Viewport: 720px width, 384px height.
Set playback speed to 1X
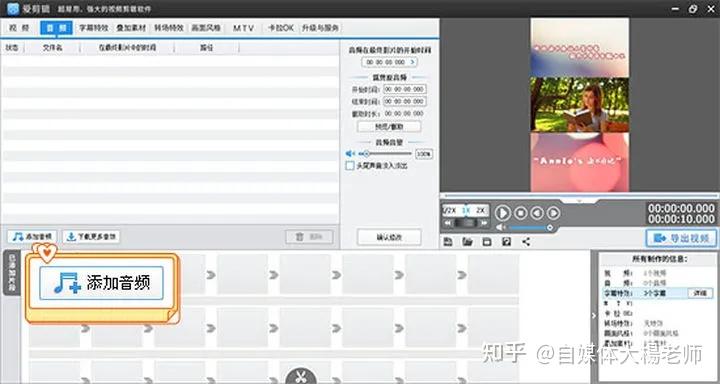tap(466, 210)
